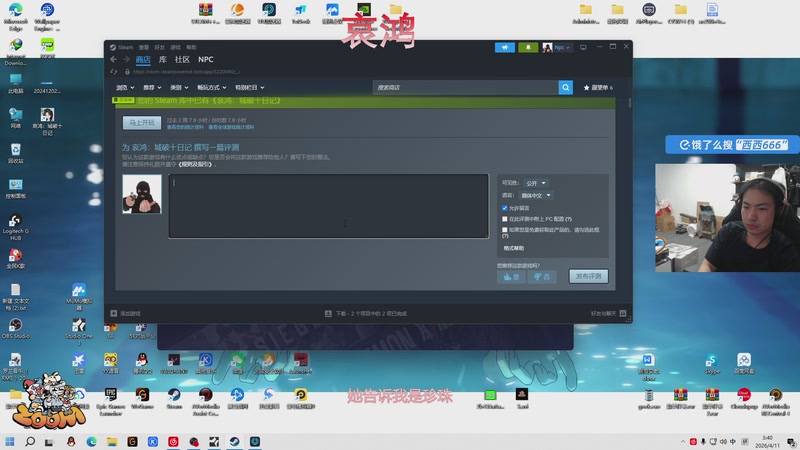
Task: Click the store search input field
Action: (x=465, y=88)
